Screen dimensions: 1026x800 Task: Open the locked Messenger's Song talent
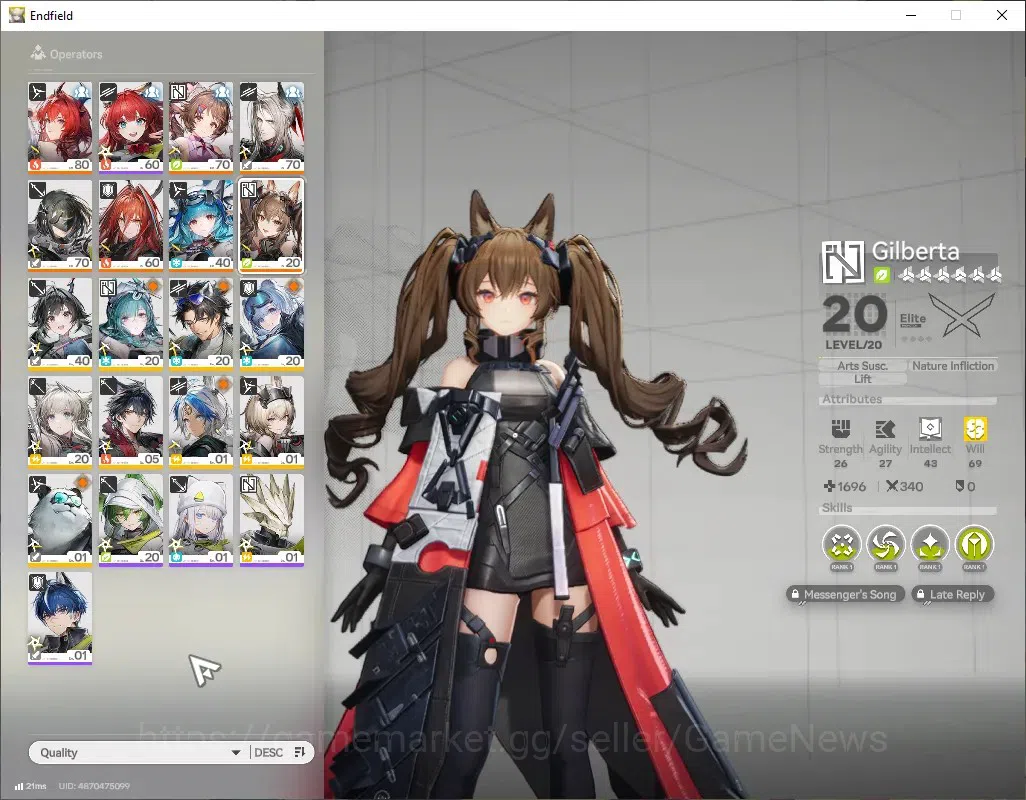coord(845,594)
